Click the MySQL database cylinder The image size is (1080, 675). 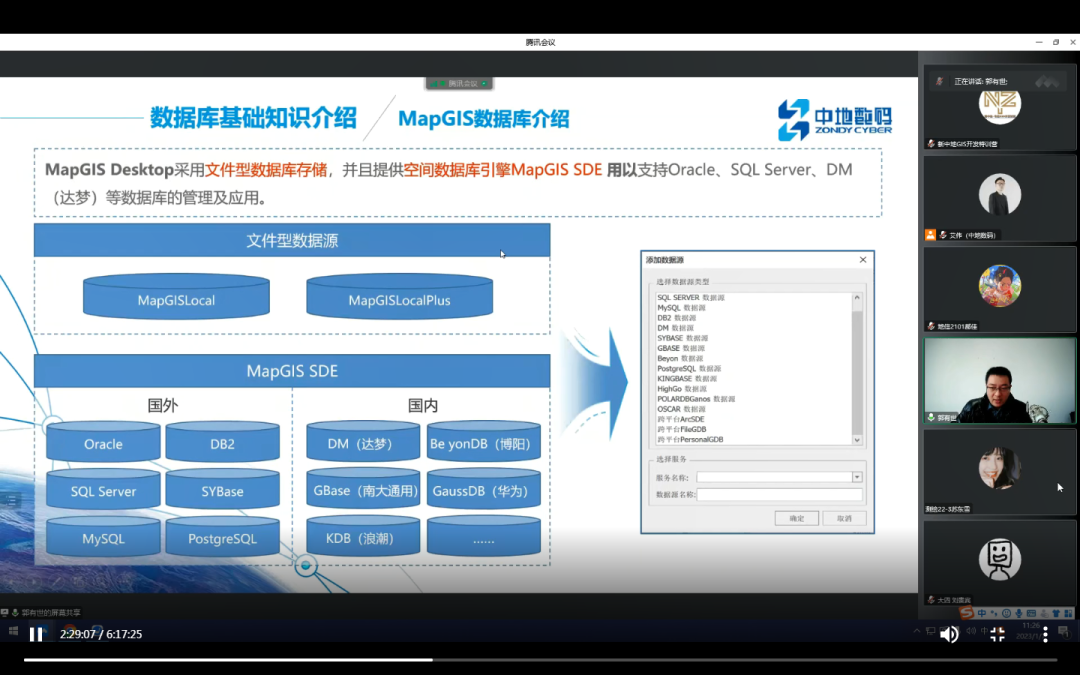103,536
